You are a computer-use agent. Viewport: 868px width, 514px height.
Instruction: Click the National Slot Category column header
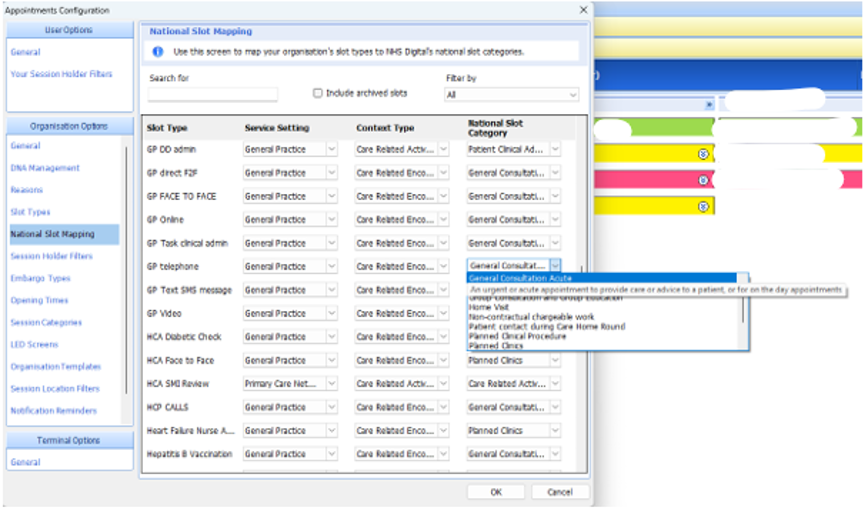tap(495, 128)
